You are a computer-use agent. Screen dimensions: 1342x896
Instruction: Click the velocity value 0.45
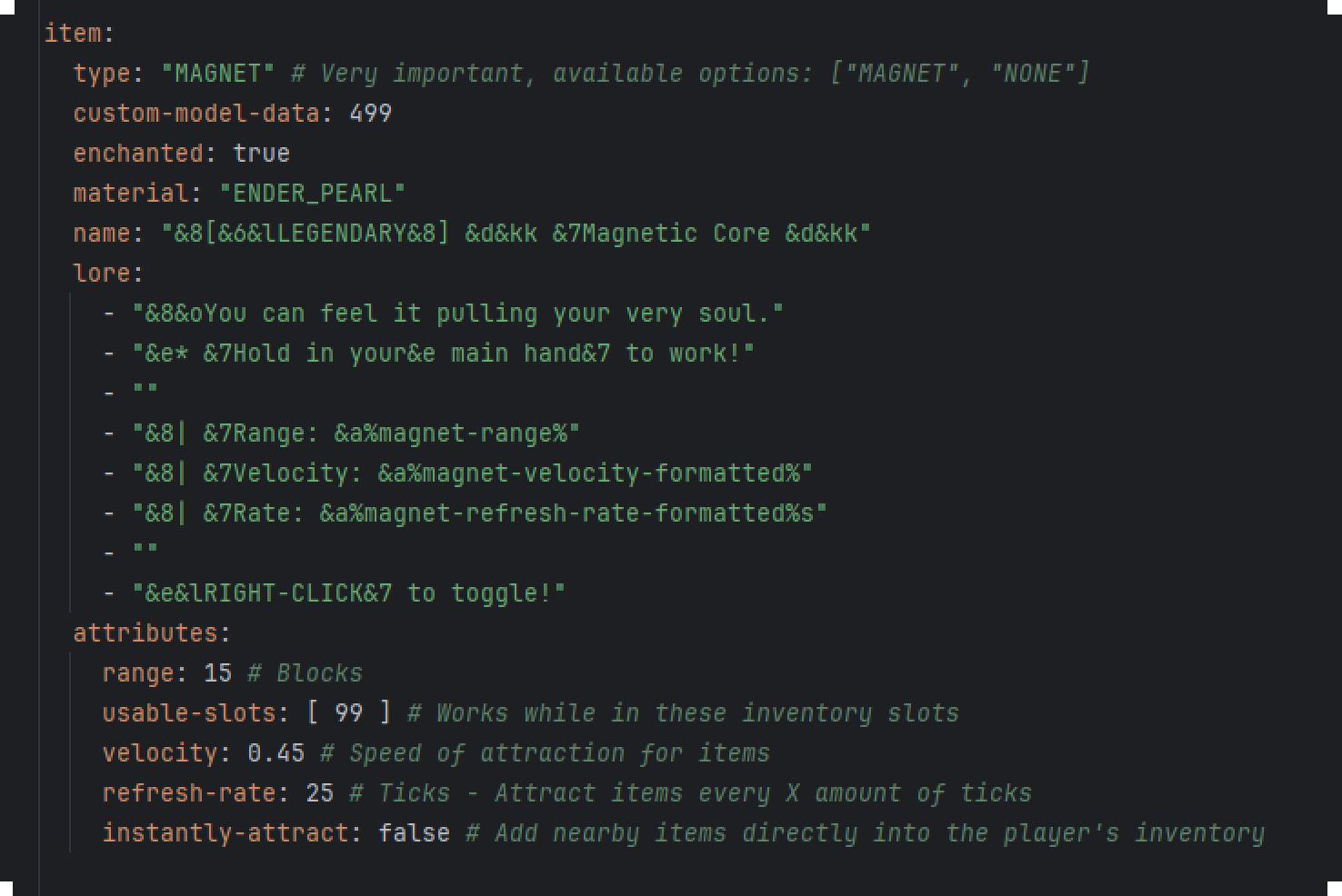(275, 753)
